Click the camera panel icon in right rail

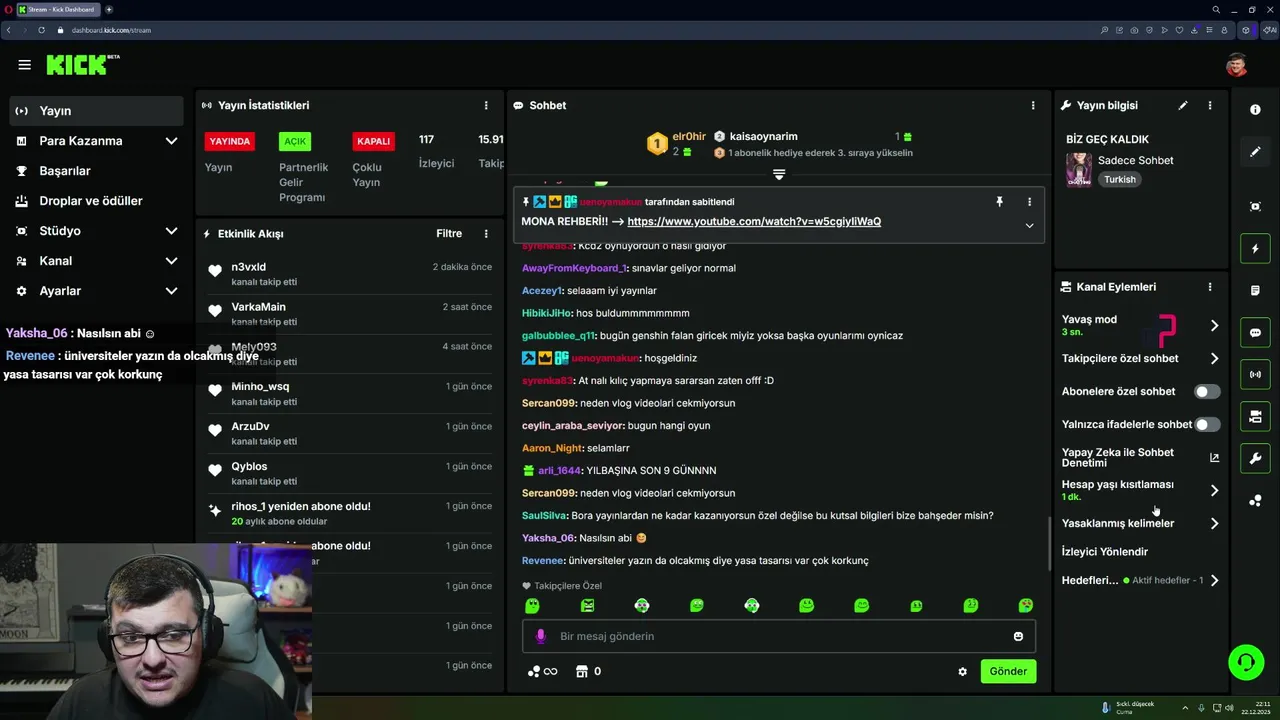[1255, 416]
